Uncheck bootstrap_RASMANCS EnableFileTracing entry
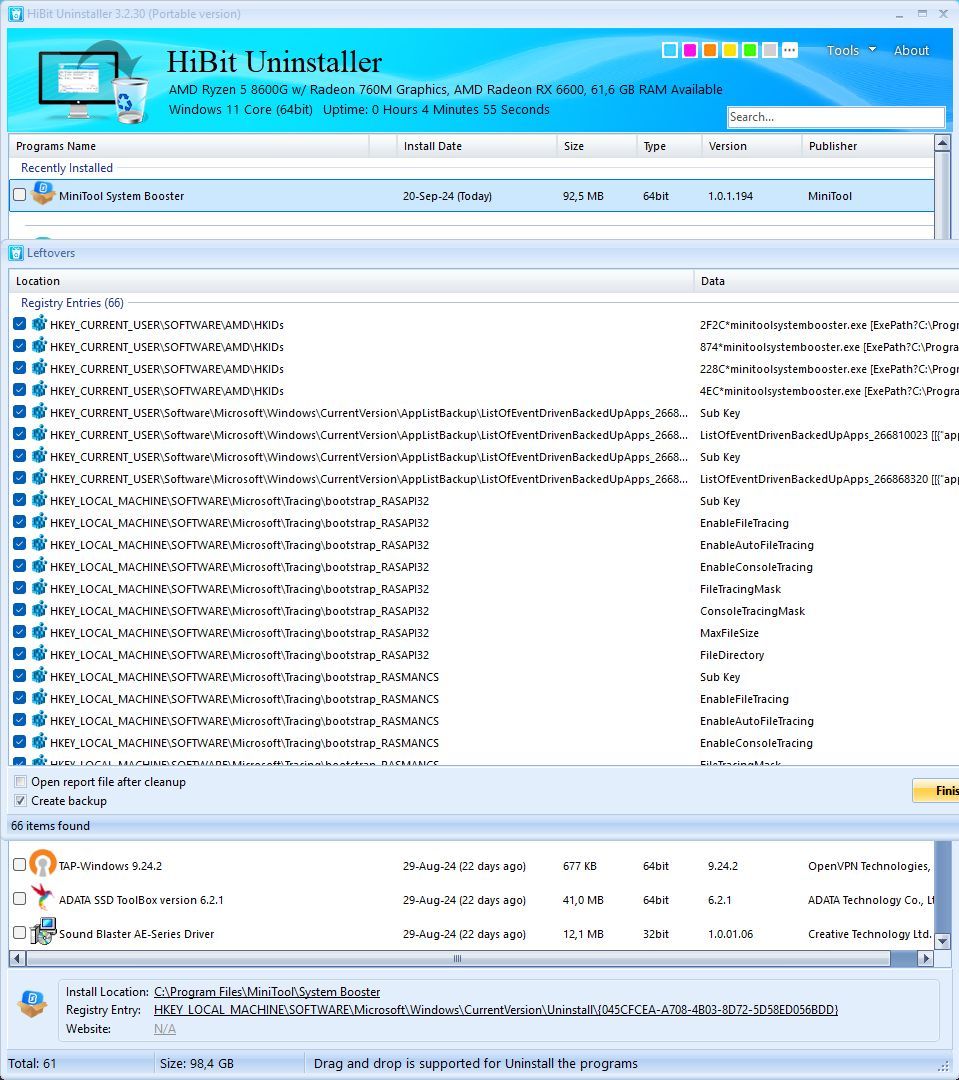This screenshot has width=959, height=1080. [x=19, y=698]
